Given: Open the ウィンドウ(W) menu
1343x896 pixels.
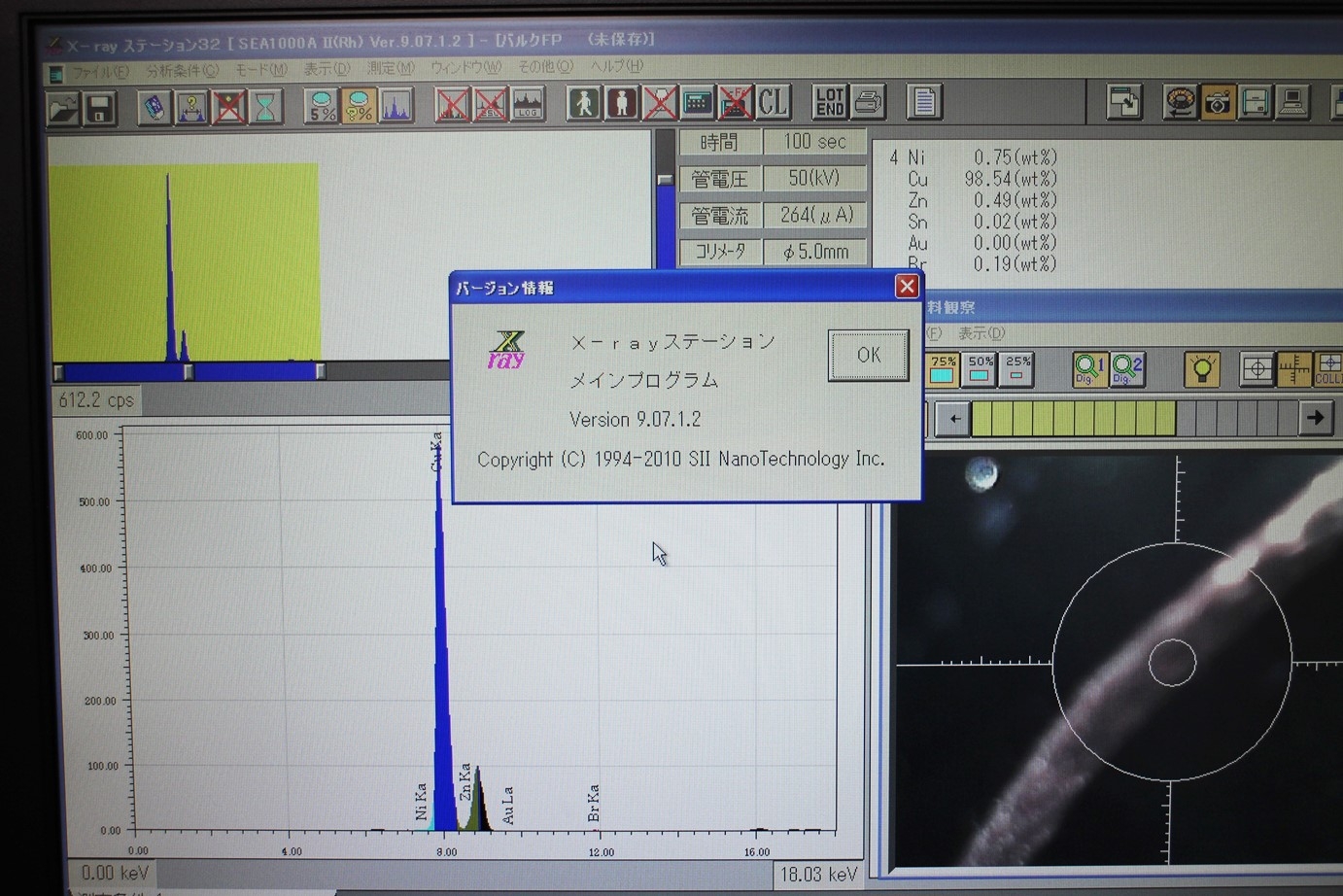Looking at the screenshot, I should tap(465, 67).
